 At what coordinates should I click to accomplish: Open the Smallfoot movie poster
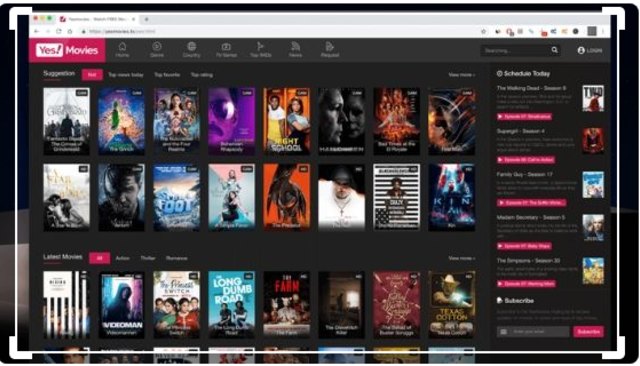point(176,197)
